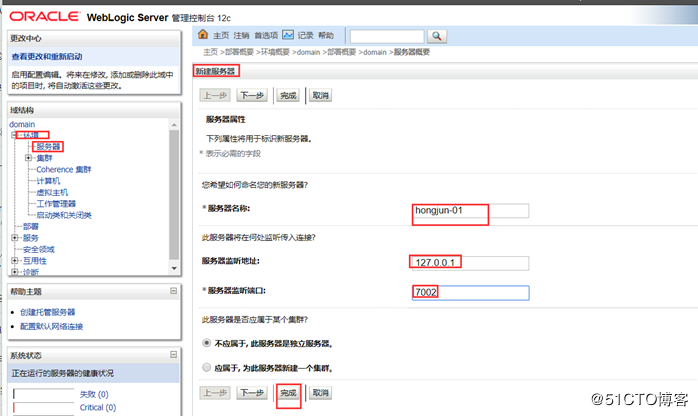Open 创建托管服务器 help link
This screenshot has height=416, width=698.
click(48, 312)
